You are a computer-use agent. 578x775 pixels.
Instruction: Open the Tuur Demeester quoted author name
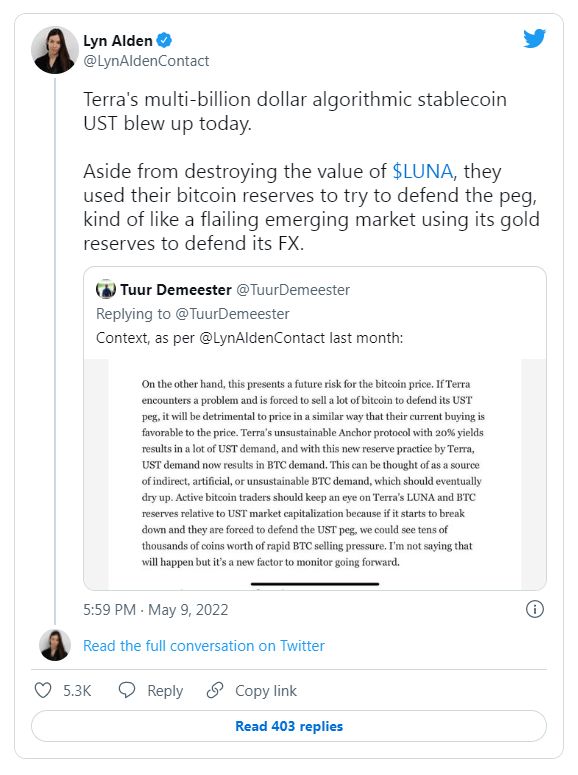[176, 290]
